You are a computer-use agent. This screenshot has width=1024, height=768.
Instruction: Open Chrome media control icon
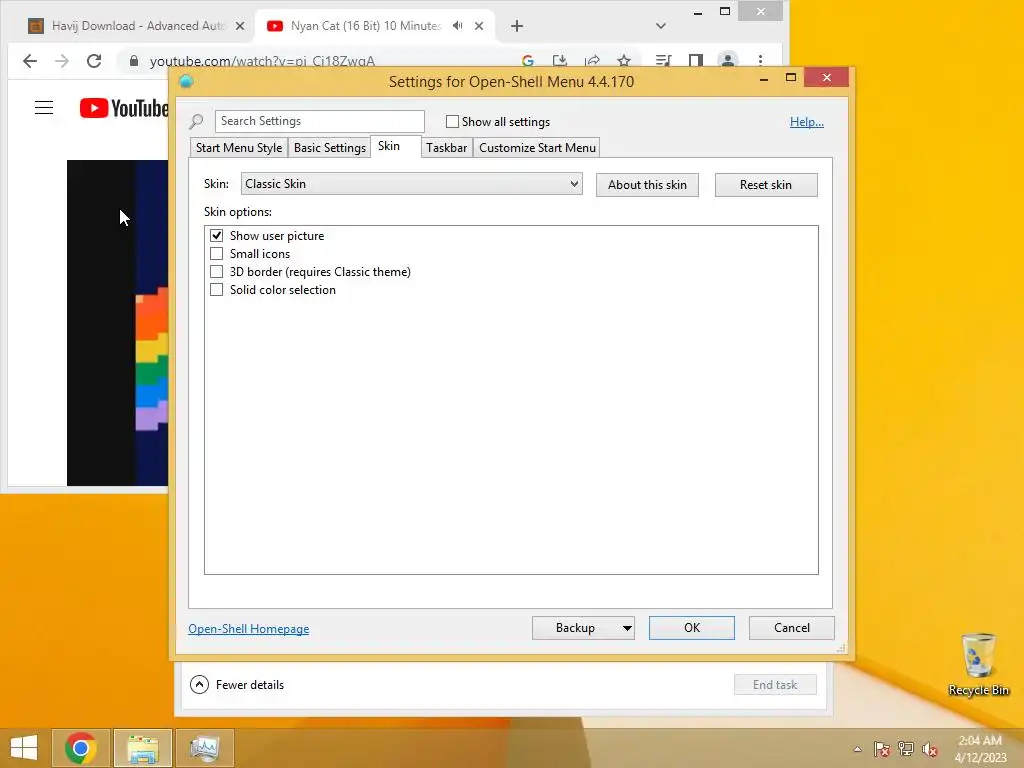pyautogui.click(x=663, y=61)
